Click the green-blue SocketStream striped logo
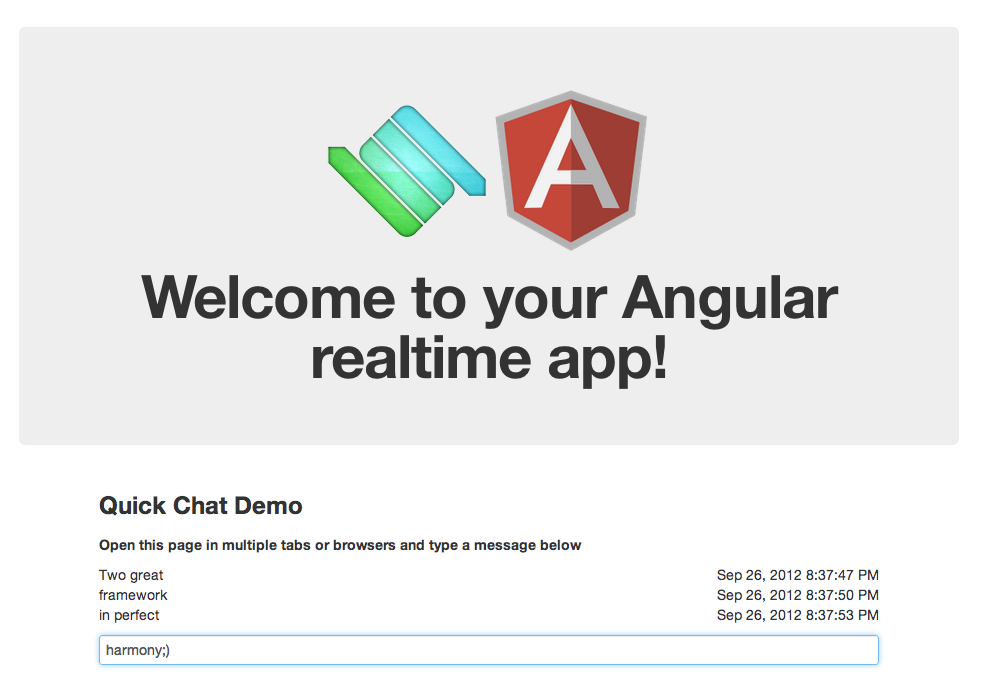This screenshot has height=696, width=983. tap(407, 171)
